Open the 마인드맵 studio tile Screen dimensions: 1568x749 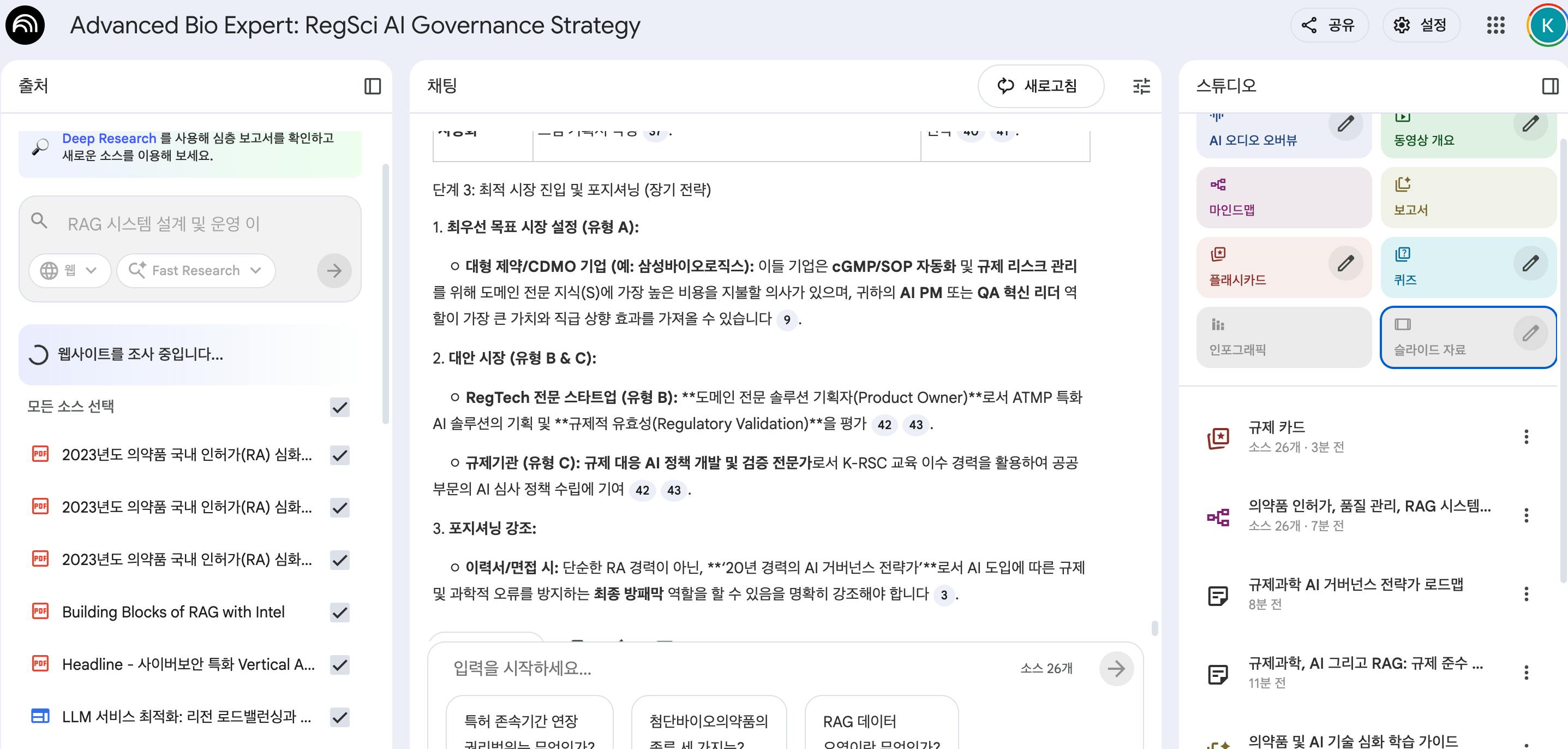point(1283,197)
